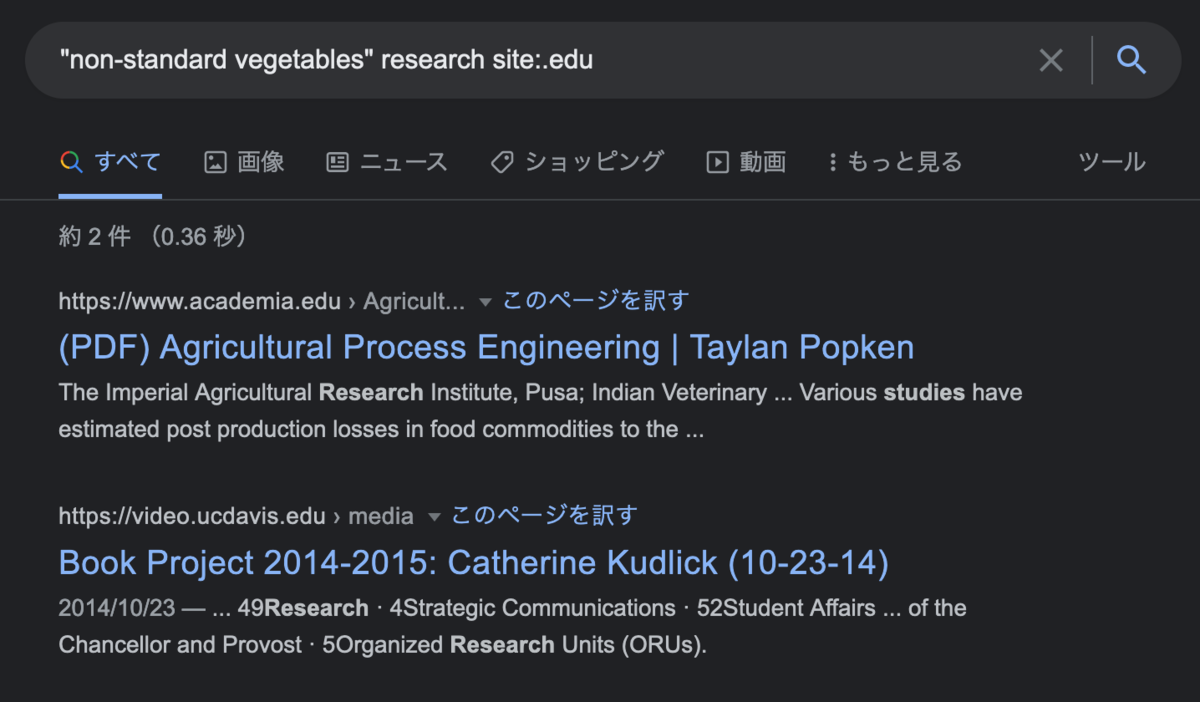Click the ショッピング tab tag icon
The height and width of the screenshot is (702, 1200).
(x=502, y=162)
